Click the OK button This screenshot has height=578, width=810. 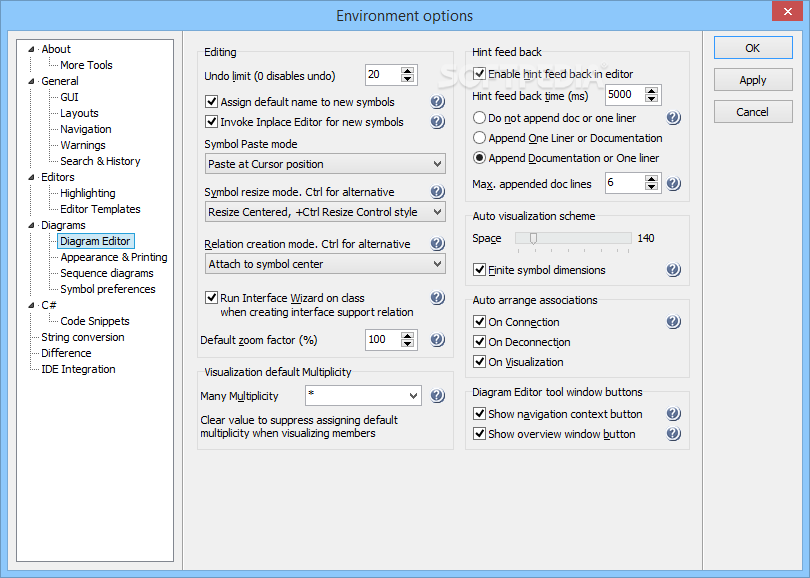pos(753,48)
